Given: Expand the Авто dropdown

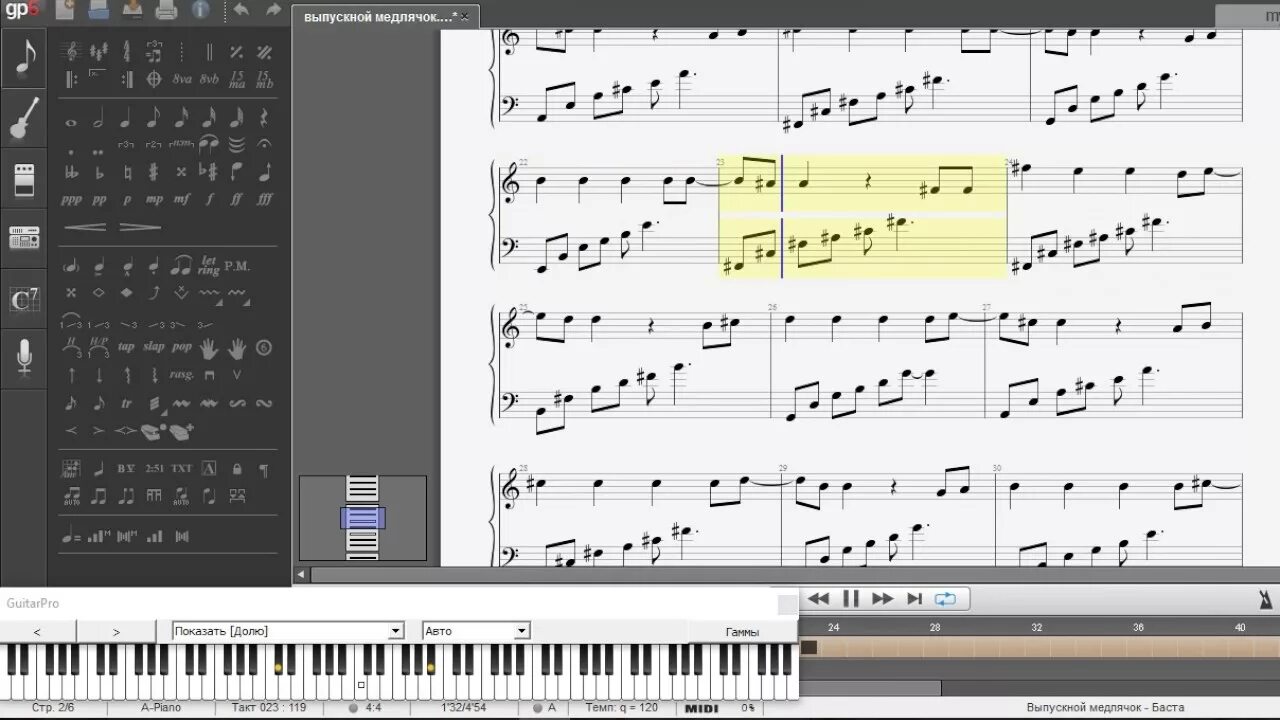Looking at the screenshot, I should point(521,631).
